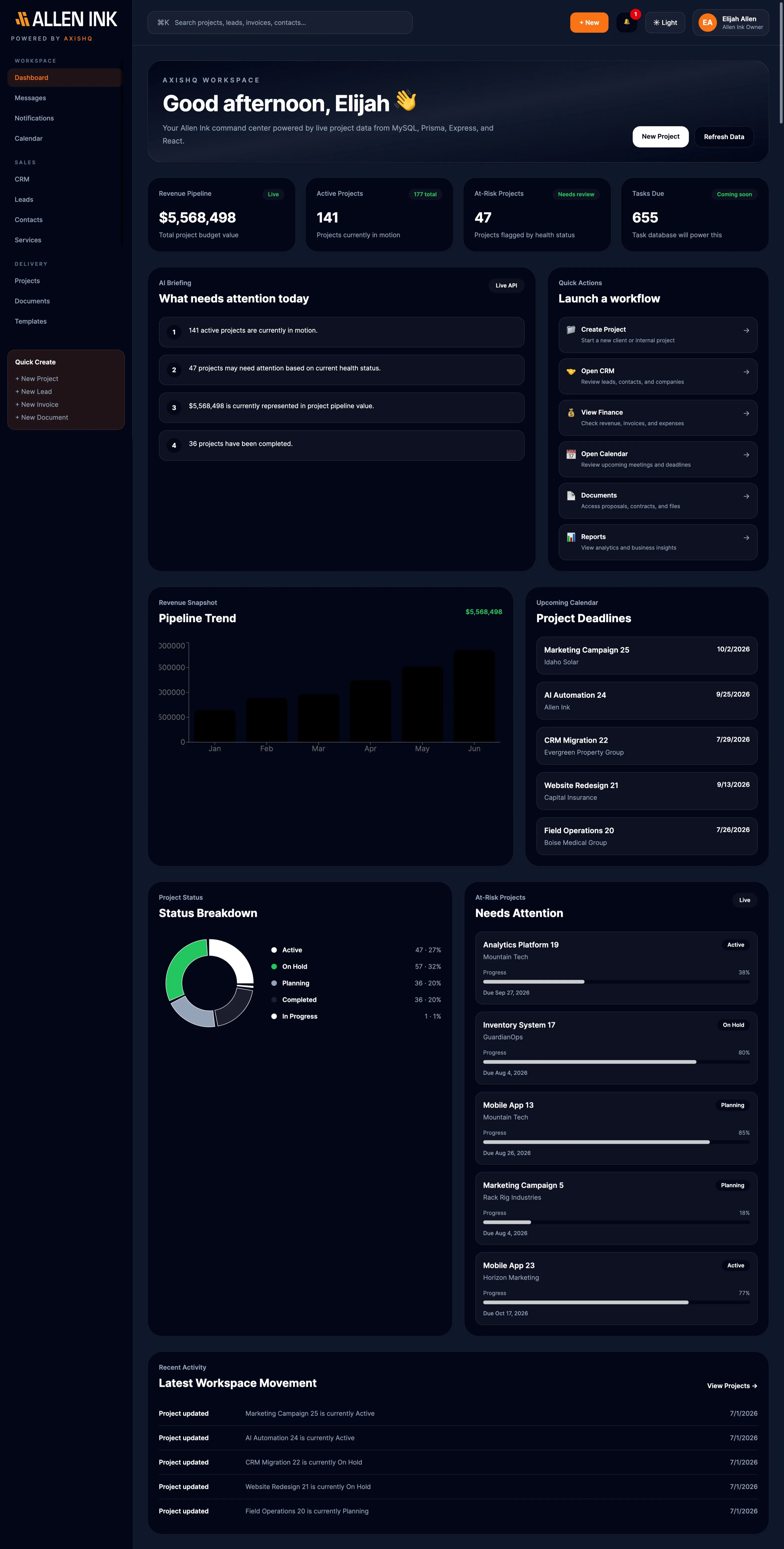Click the white New Project button
Image resolution: width=784 pixels, height=1549 pixels.
[660, 137]
